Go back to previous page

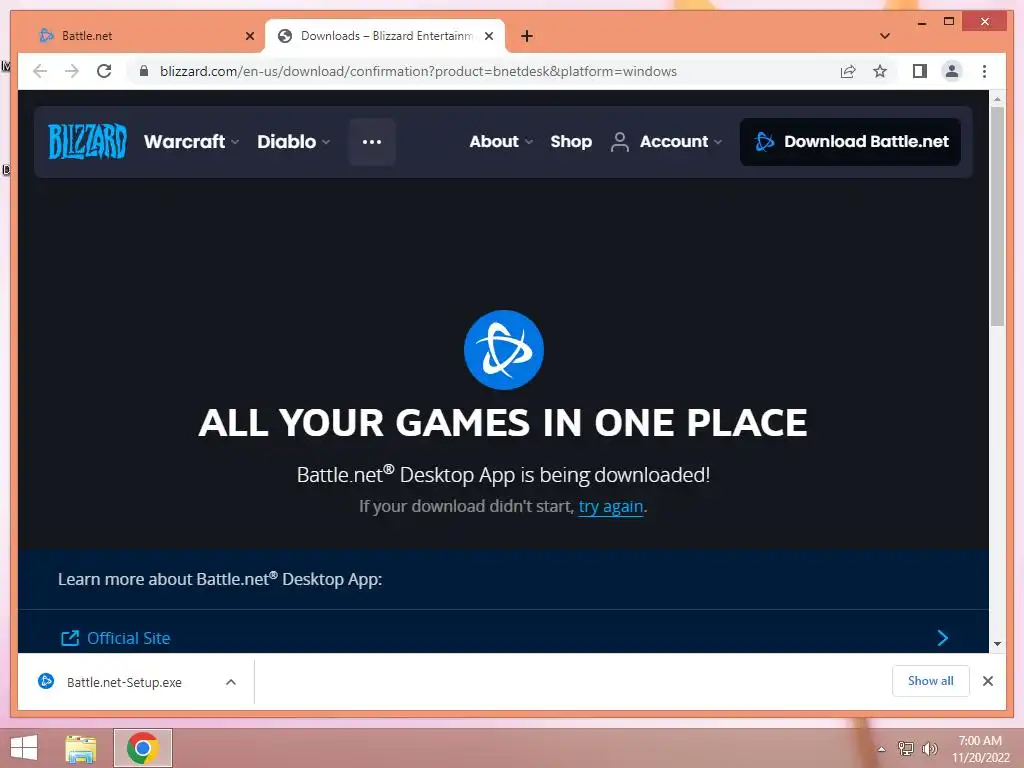[40, 71]
